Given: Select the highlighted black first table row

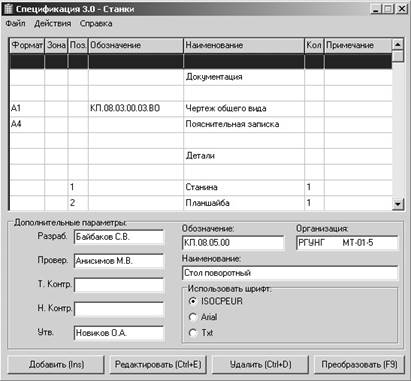Looking at the screenshot, I should (x=201, y=61).
